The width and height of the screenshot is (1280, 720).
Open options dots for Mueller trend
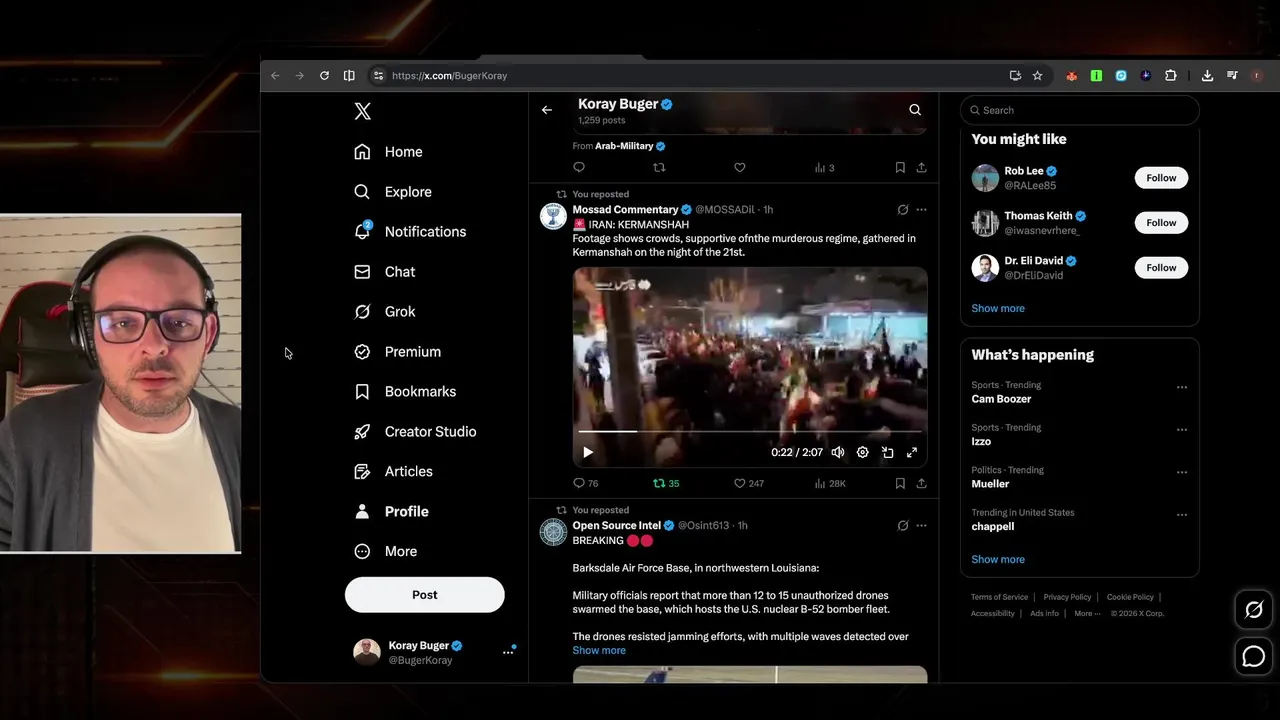(1182, 472)
